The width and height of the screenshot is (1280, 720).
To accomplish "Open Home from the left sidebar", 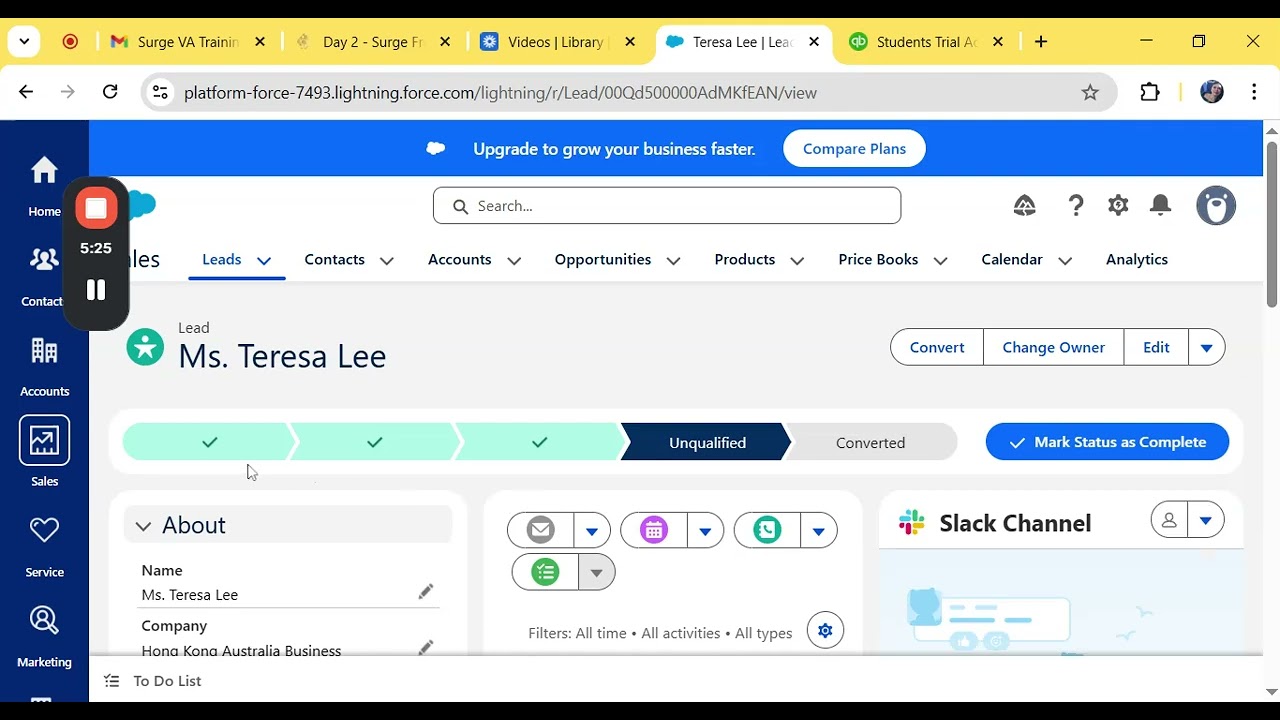I will coord(44,186).
